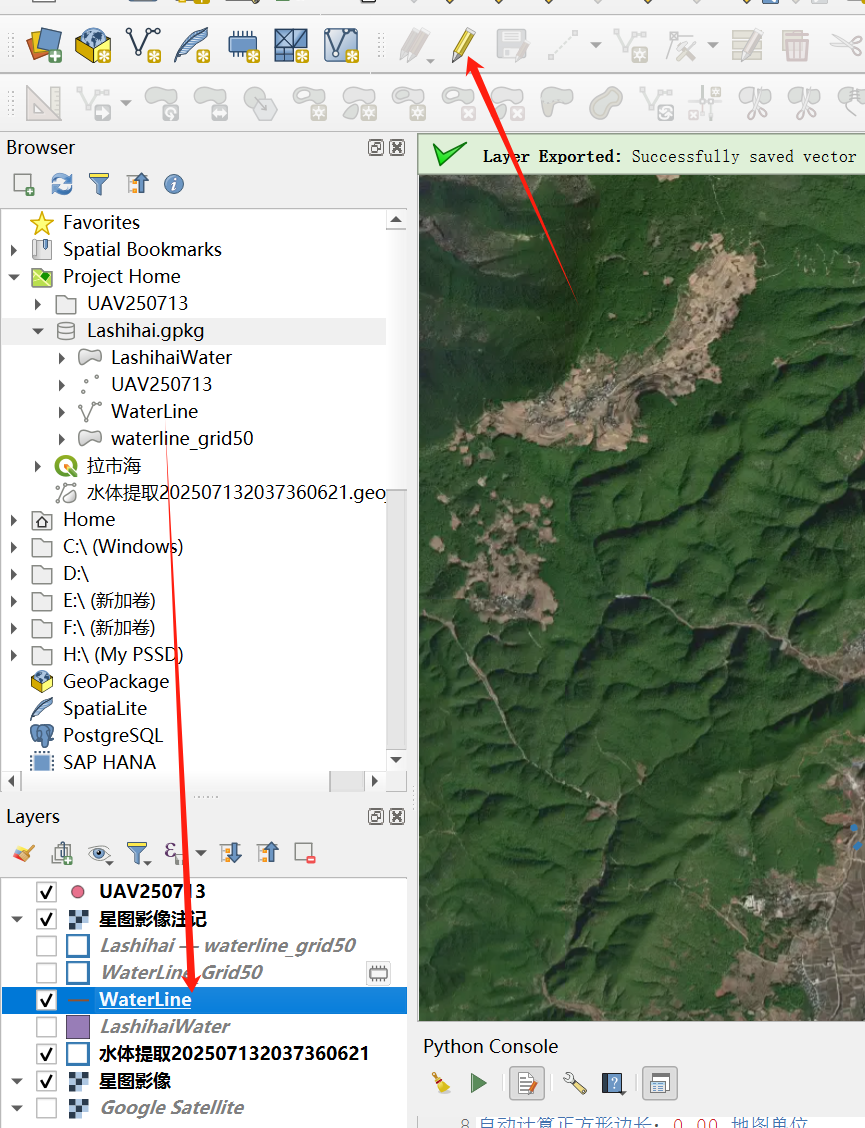This screenshot has width=865, height=1128.
Task: Select WaterLine in the Browser tree
Action: [x=154, y=411]
